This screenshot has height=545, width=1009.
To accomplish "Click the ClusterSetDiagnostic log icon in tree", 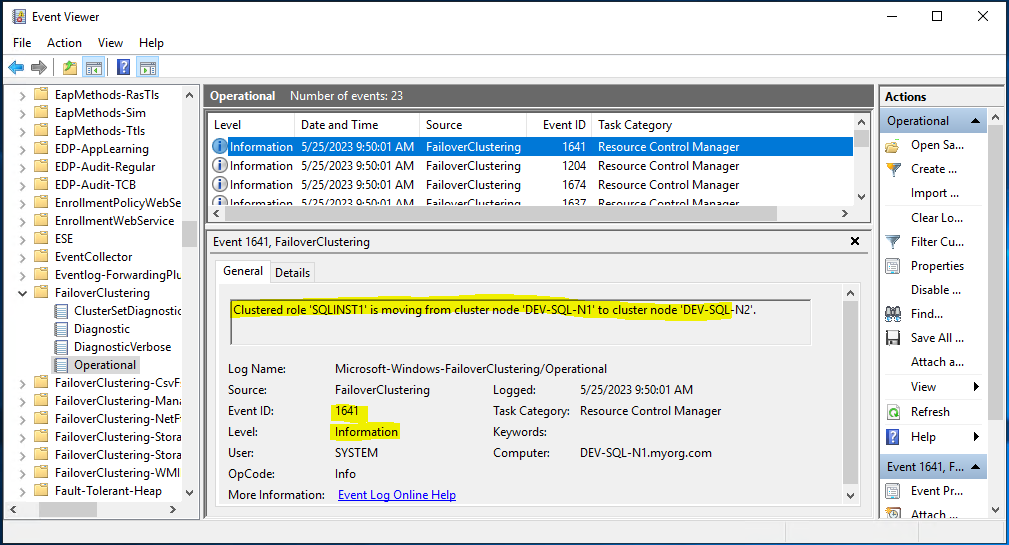I will pos(61,311).
